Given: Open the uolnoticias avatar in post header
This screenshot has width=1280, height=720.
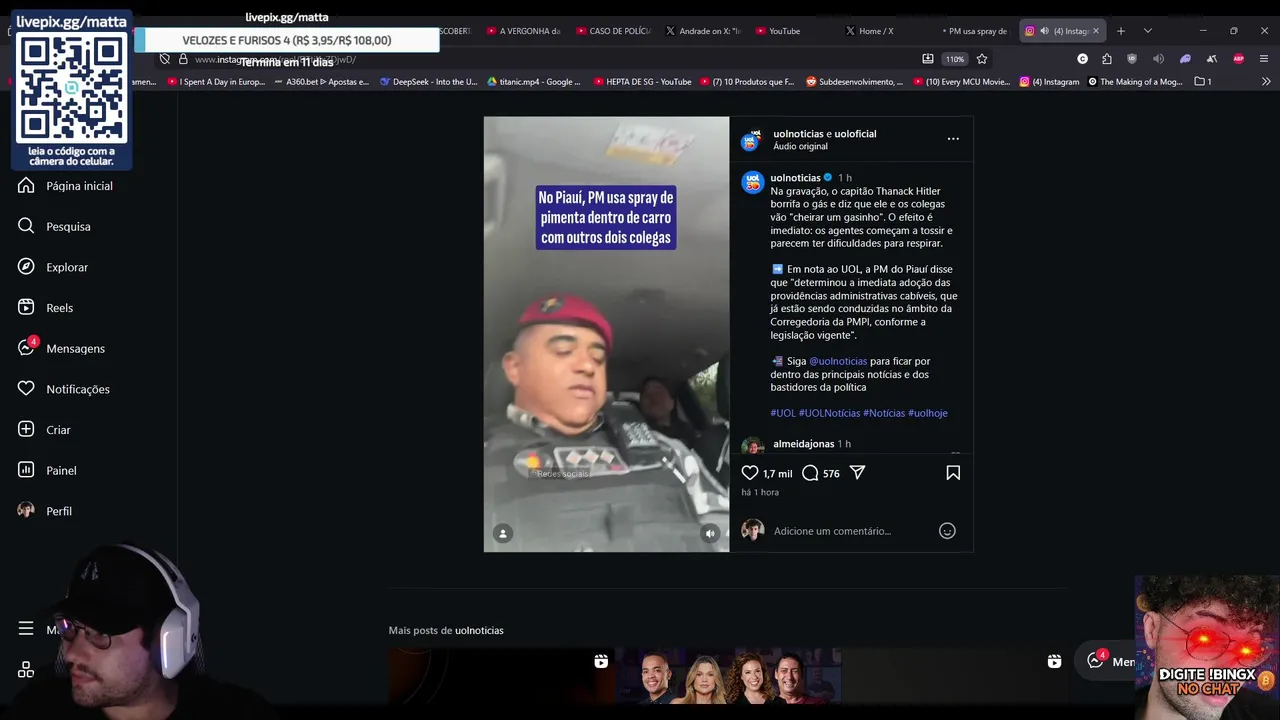Looking at the screenshot, I should pos(751,140).
